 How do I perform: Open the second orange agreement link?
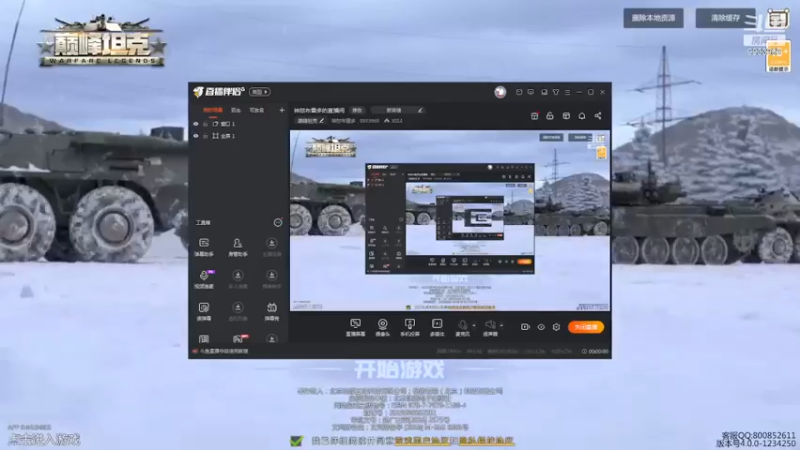486,441
